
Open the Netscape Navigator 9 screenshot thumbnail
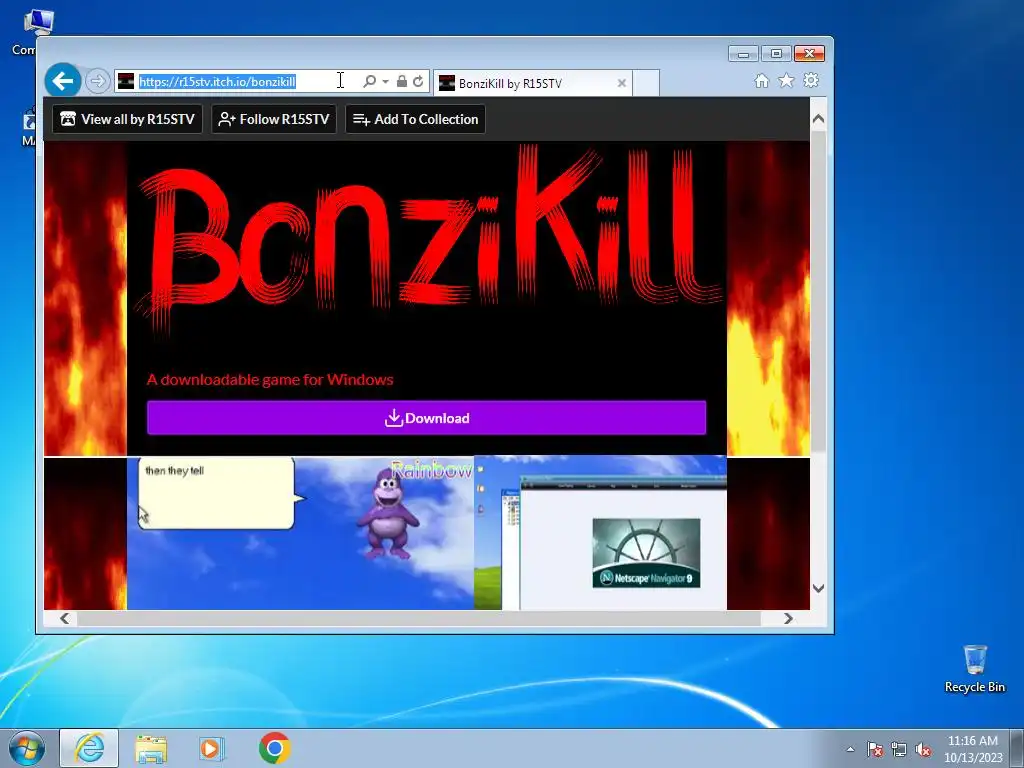point(600,533)
